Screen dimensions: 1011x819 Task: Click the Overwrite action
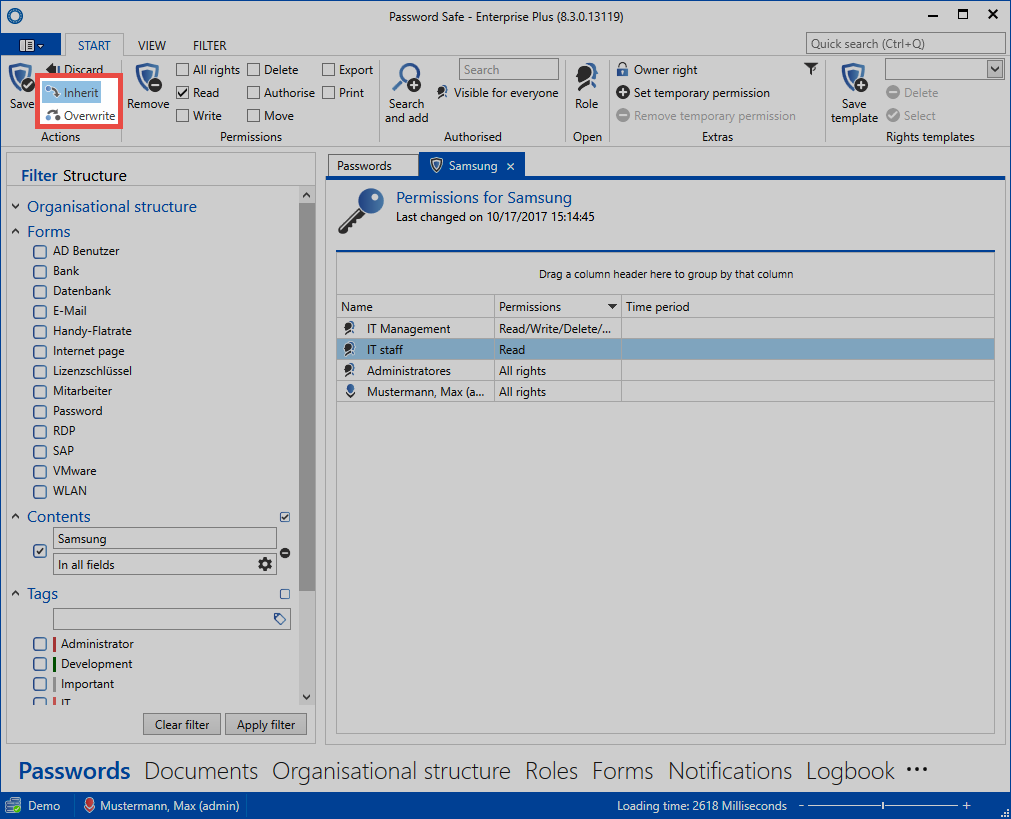point(81,116)
